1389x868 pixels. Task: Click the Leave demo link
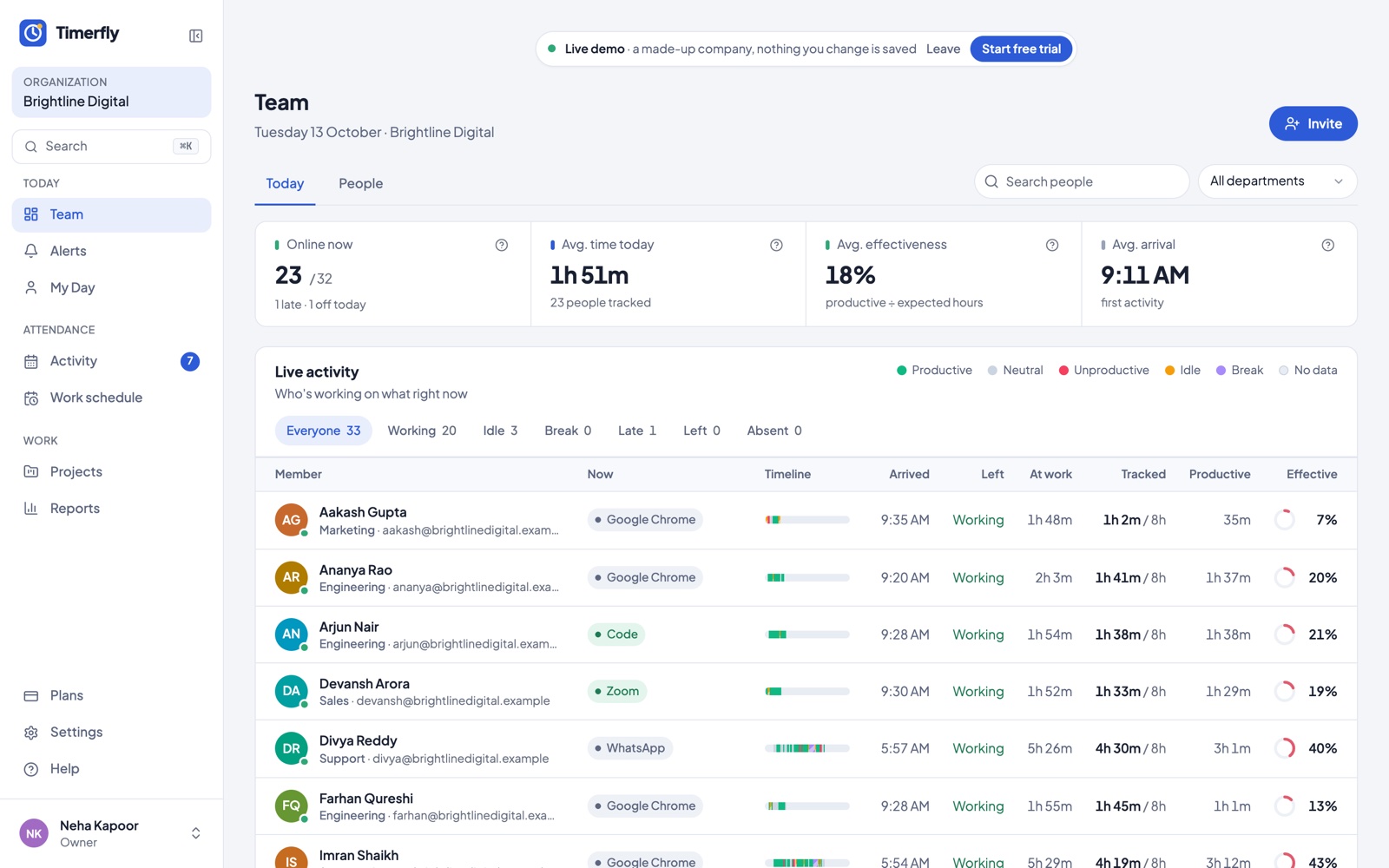point(943,49)
